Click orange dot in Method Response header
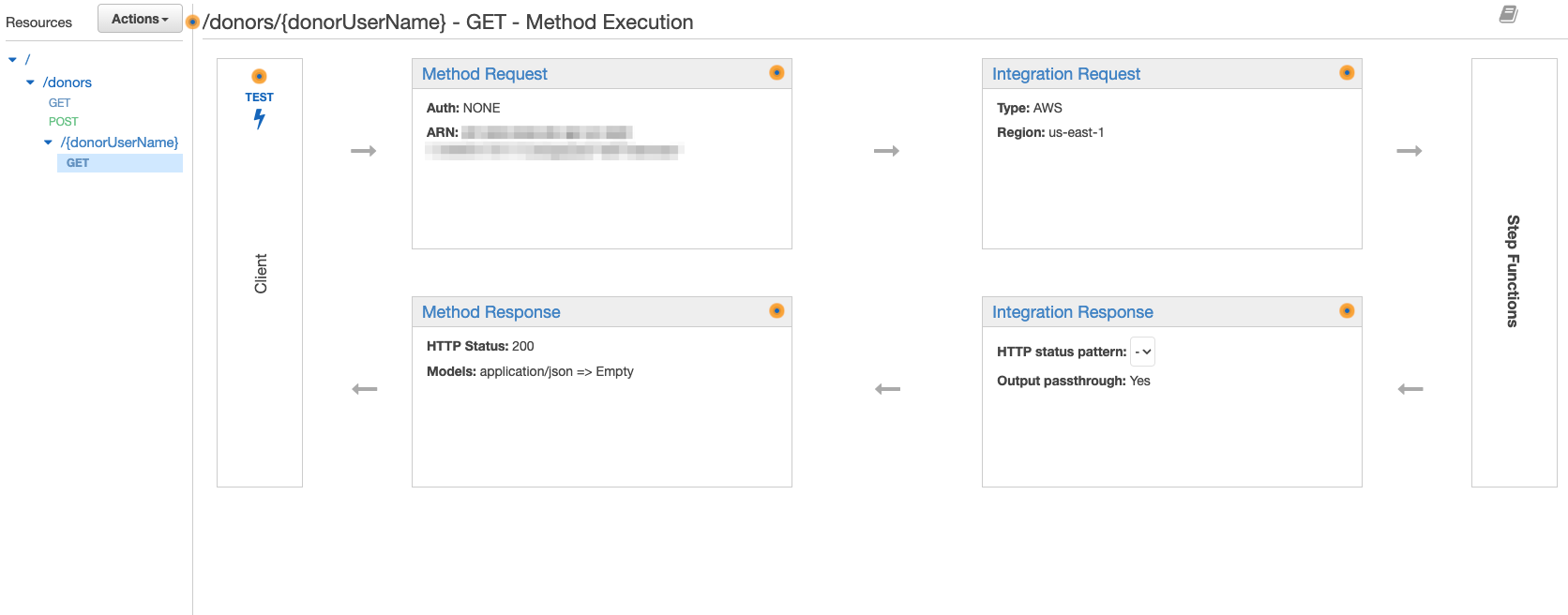The image size is (1568, 615). (776, 311)
